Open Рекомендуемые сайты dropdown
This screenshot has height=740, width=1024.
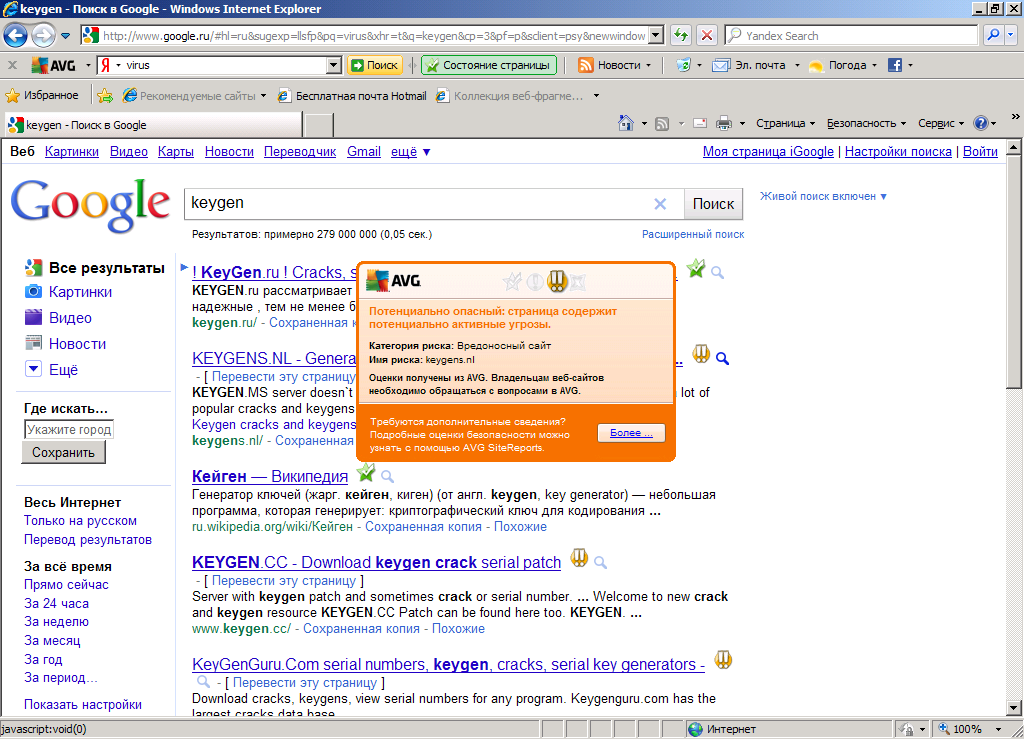[263, 96]
